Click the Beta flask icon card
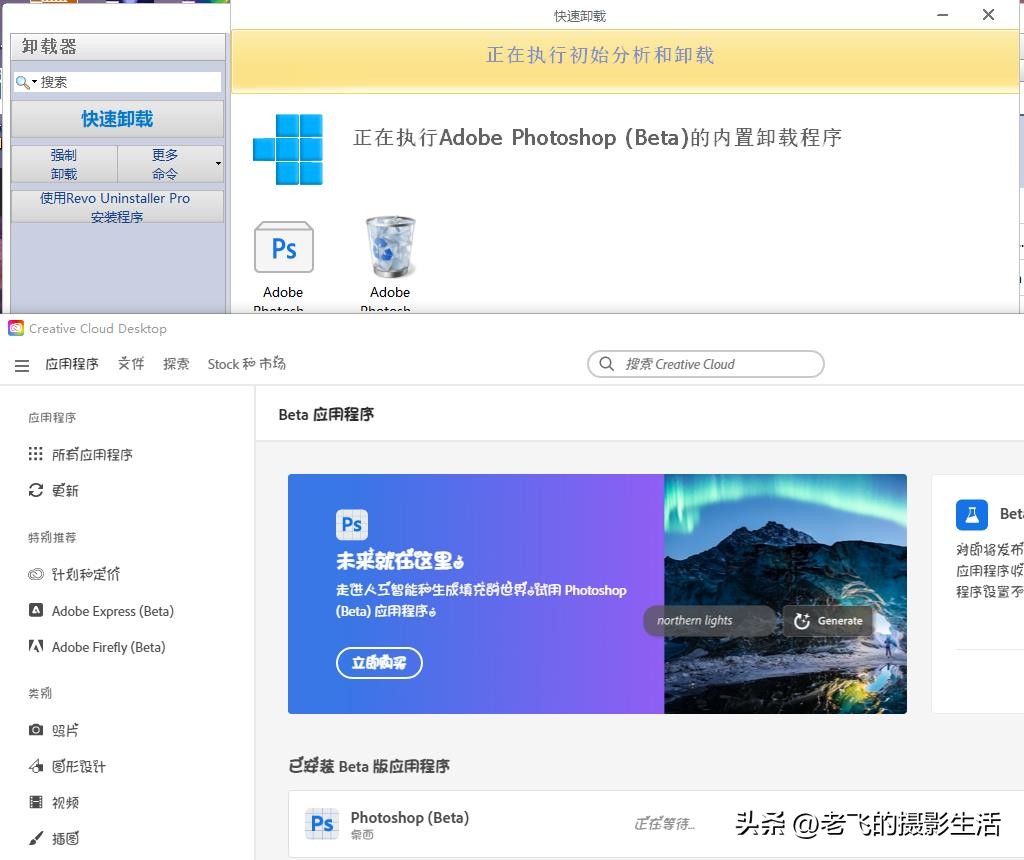The image size is (1024, 860). [972, 515]
